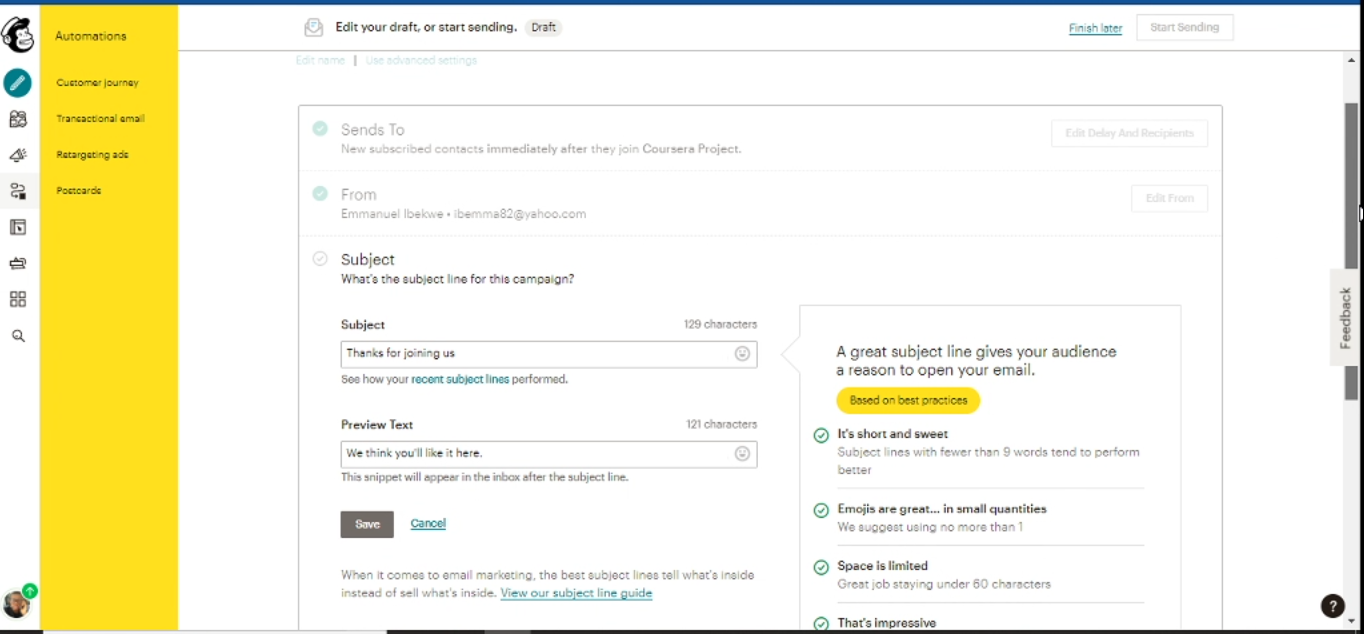Open the Campaigns megaphone icon
This screenshot has width=1368, height=634.
pos(18,155)
